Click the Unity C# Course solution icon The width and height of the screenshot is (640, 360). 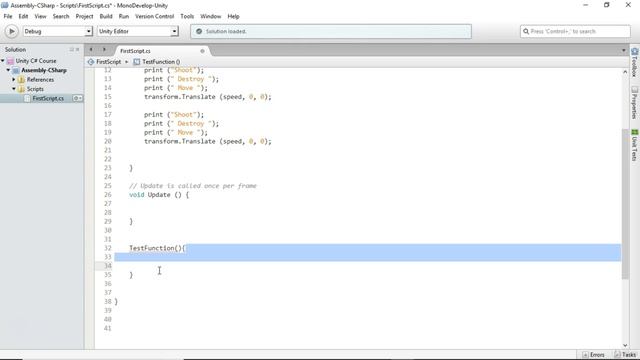[11, 61]
